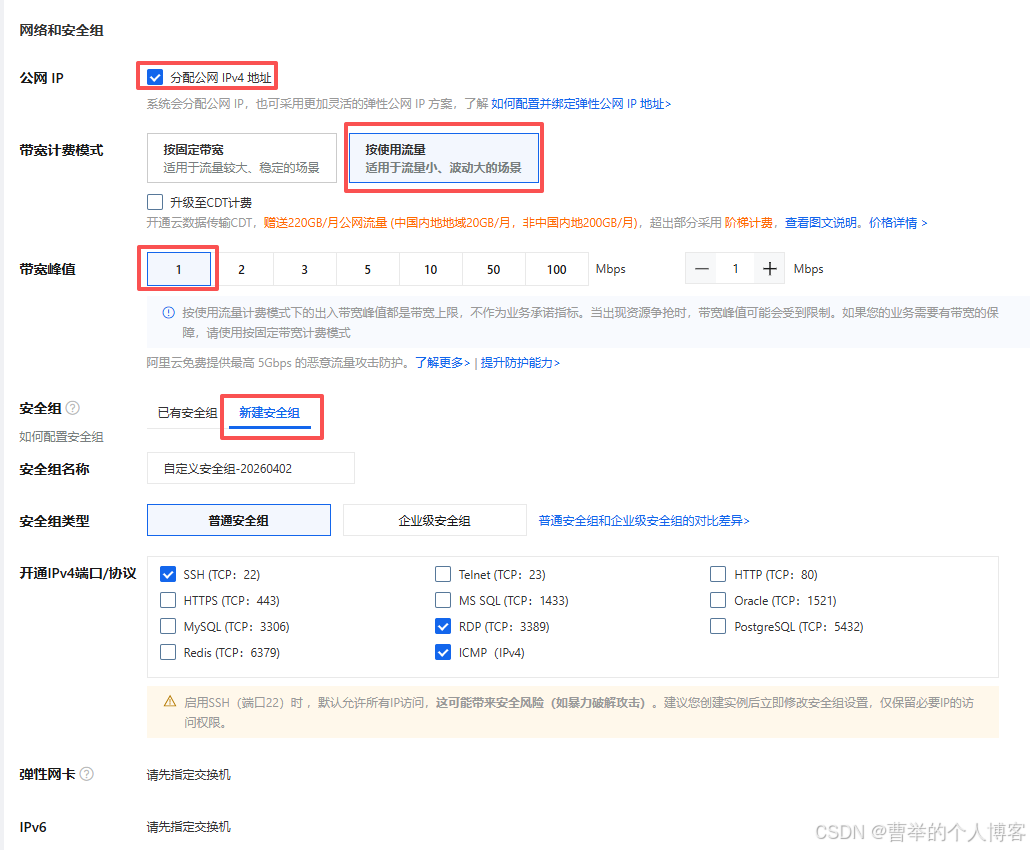Choose 3 Mbps peak bandwidth

(x=305, y=269)
